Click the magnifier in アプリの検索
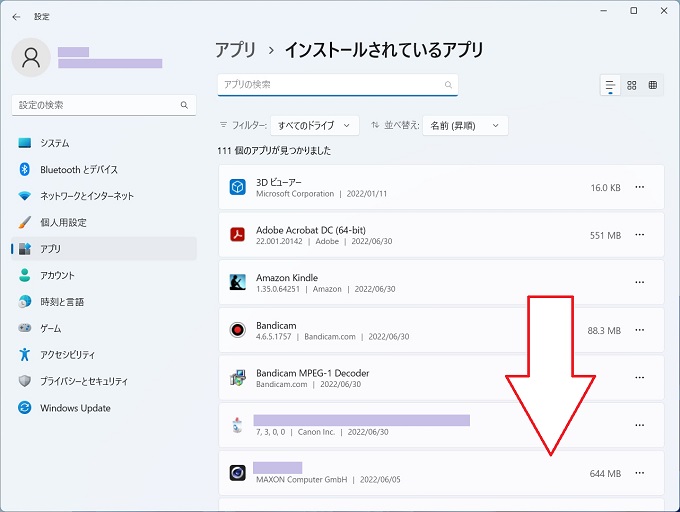 tap(448, 85)
